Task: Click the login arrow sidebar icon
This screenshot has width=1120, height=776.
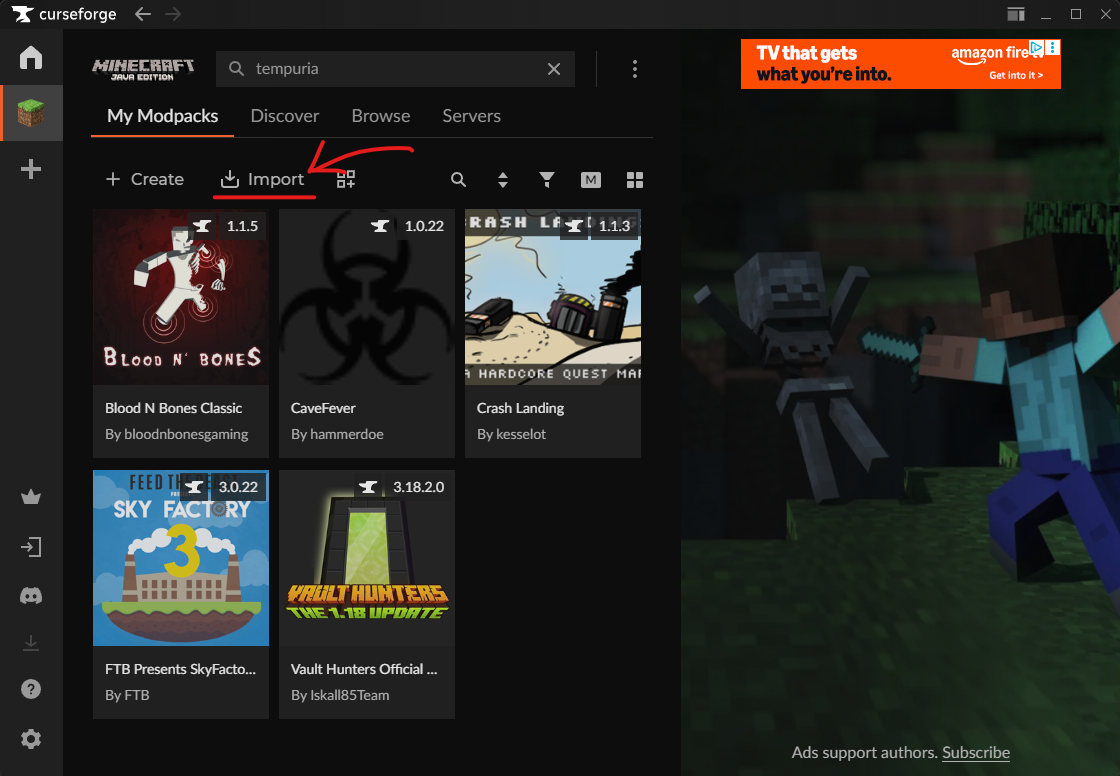Action: [x=31, y=547]
